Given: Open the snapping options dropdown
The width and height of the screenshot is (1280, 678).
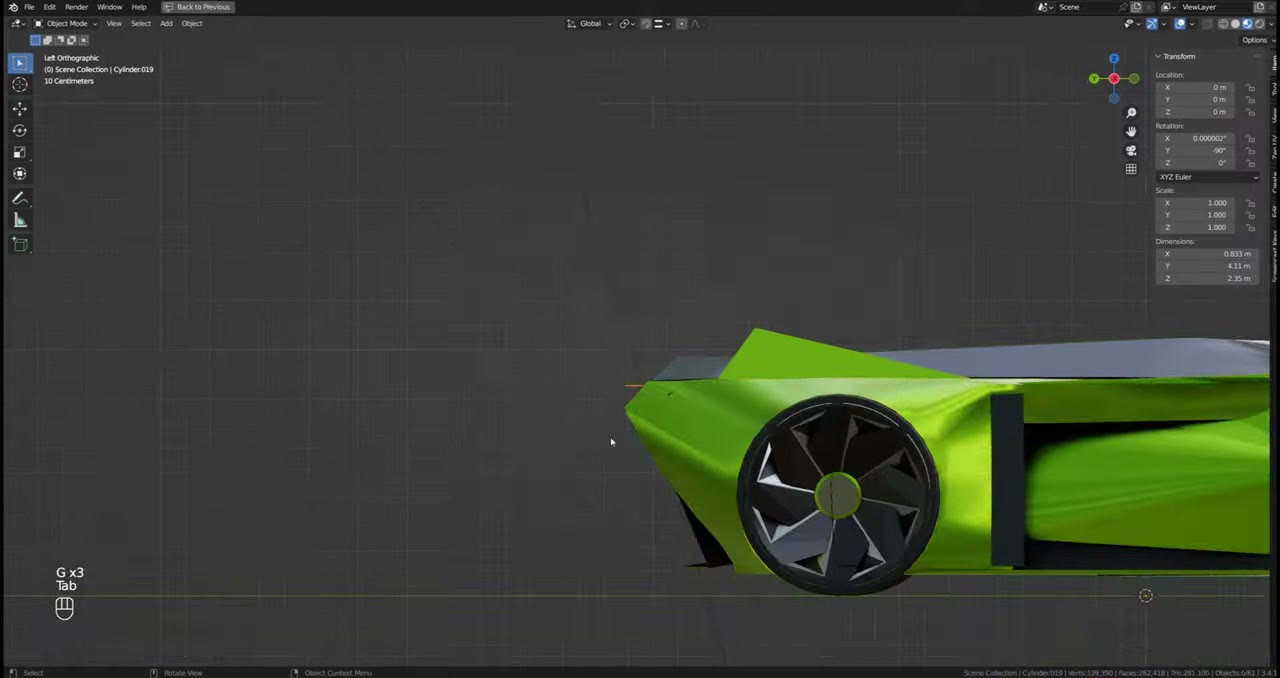Looking at the screenshot, I should coord(663,24).
